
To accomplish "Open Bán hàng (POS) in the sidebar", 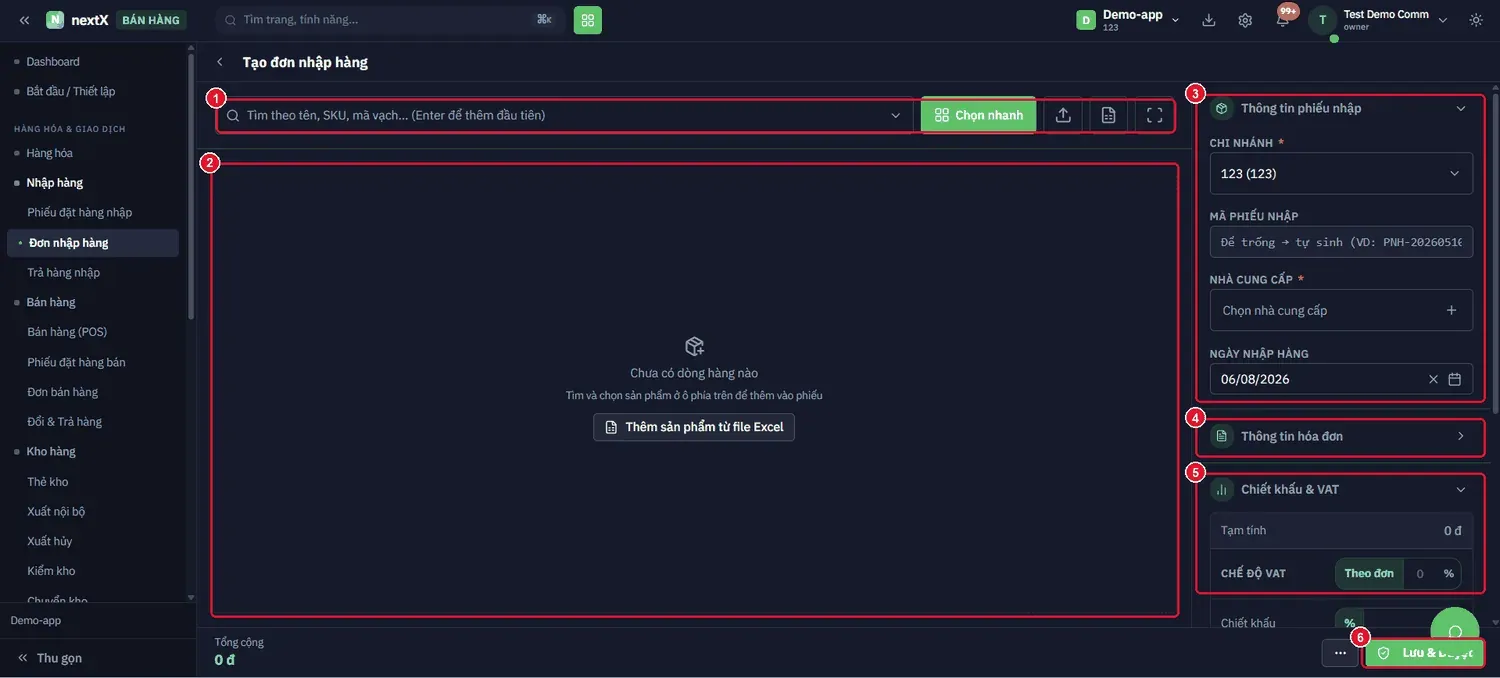I will pyautogui.click(x=67, y=332).
